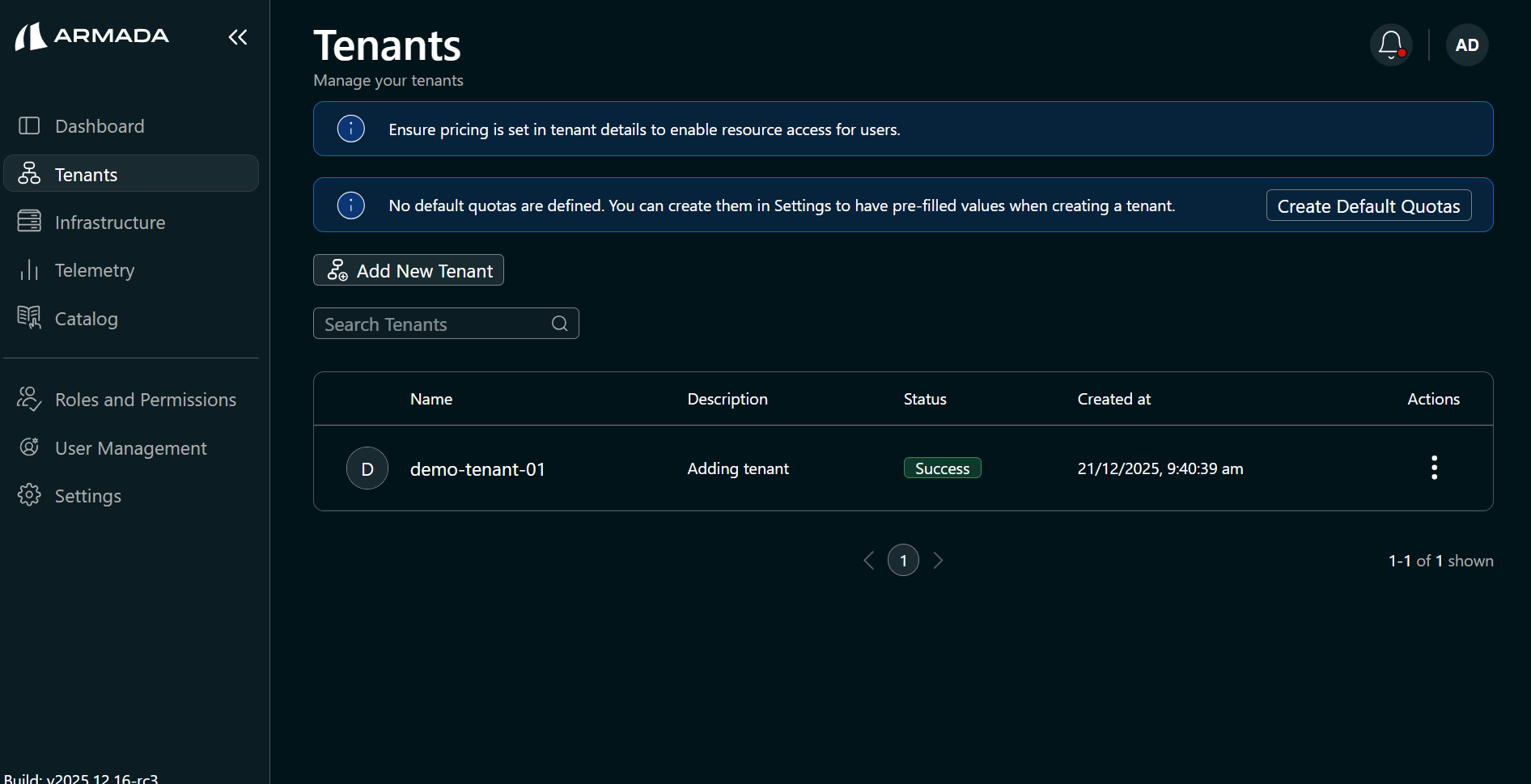Viewport: 1531px width, 784px height.
Task: Click the search magnifier icon in Search Tenants
Action: [x=559, y=323]
